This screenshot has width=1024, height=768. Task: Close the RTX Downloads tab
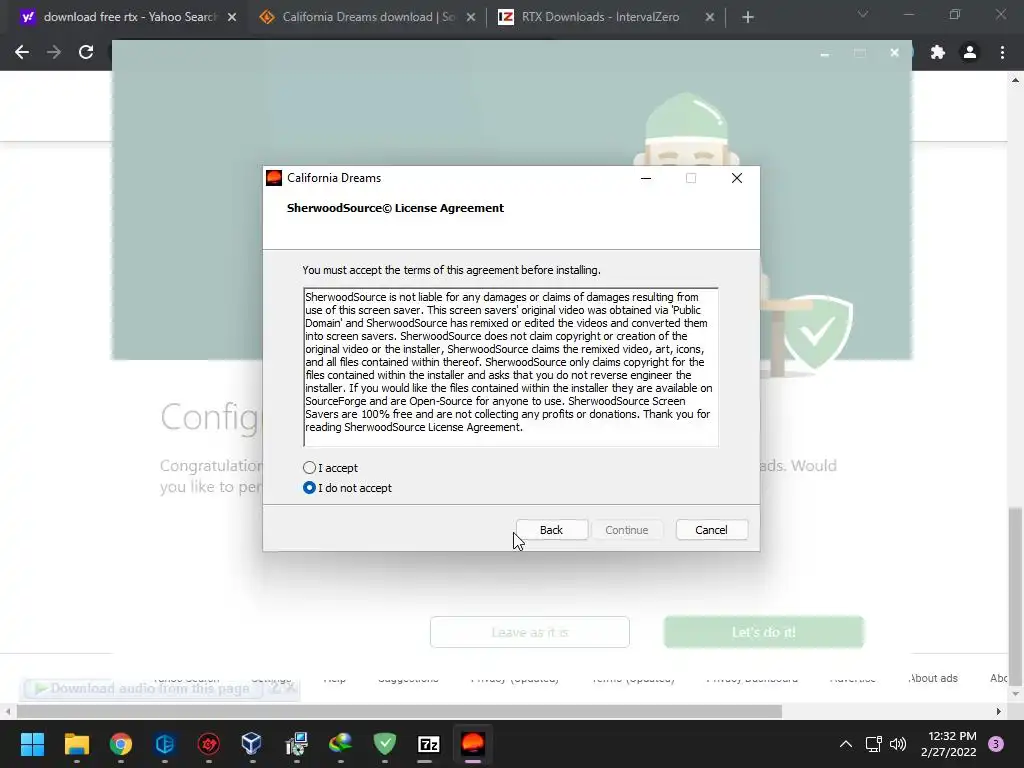(x=710, y=18)
